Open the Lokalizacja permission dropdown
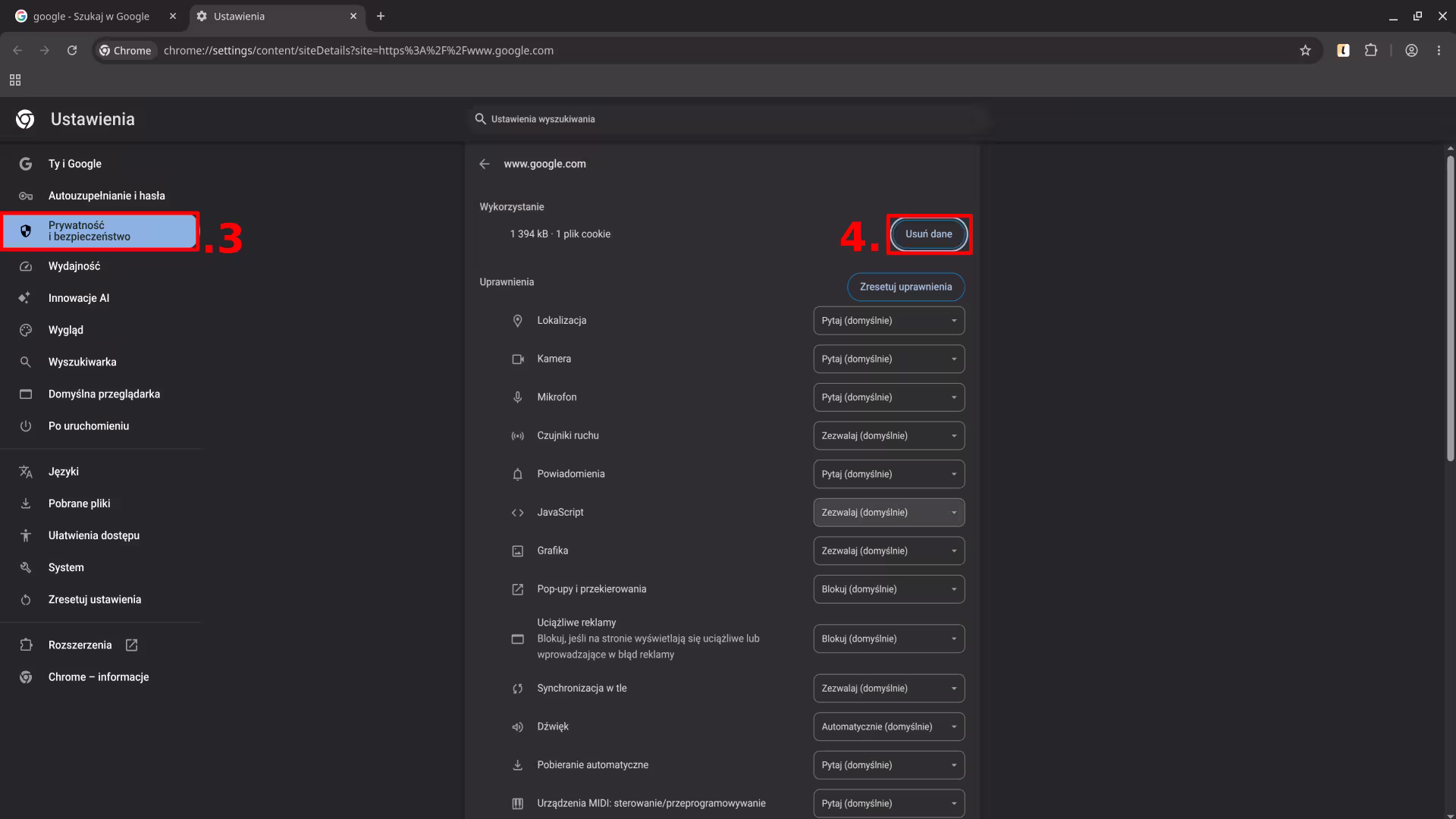This screenshot has height=819, width=1456. click(889, 321)
